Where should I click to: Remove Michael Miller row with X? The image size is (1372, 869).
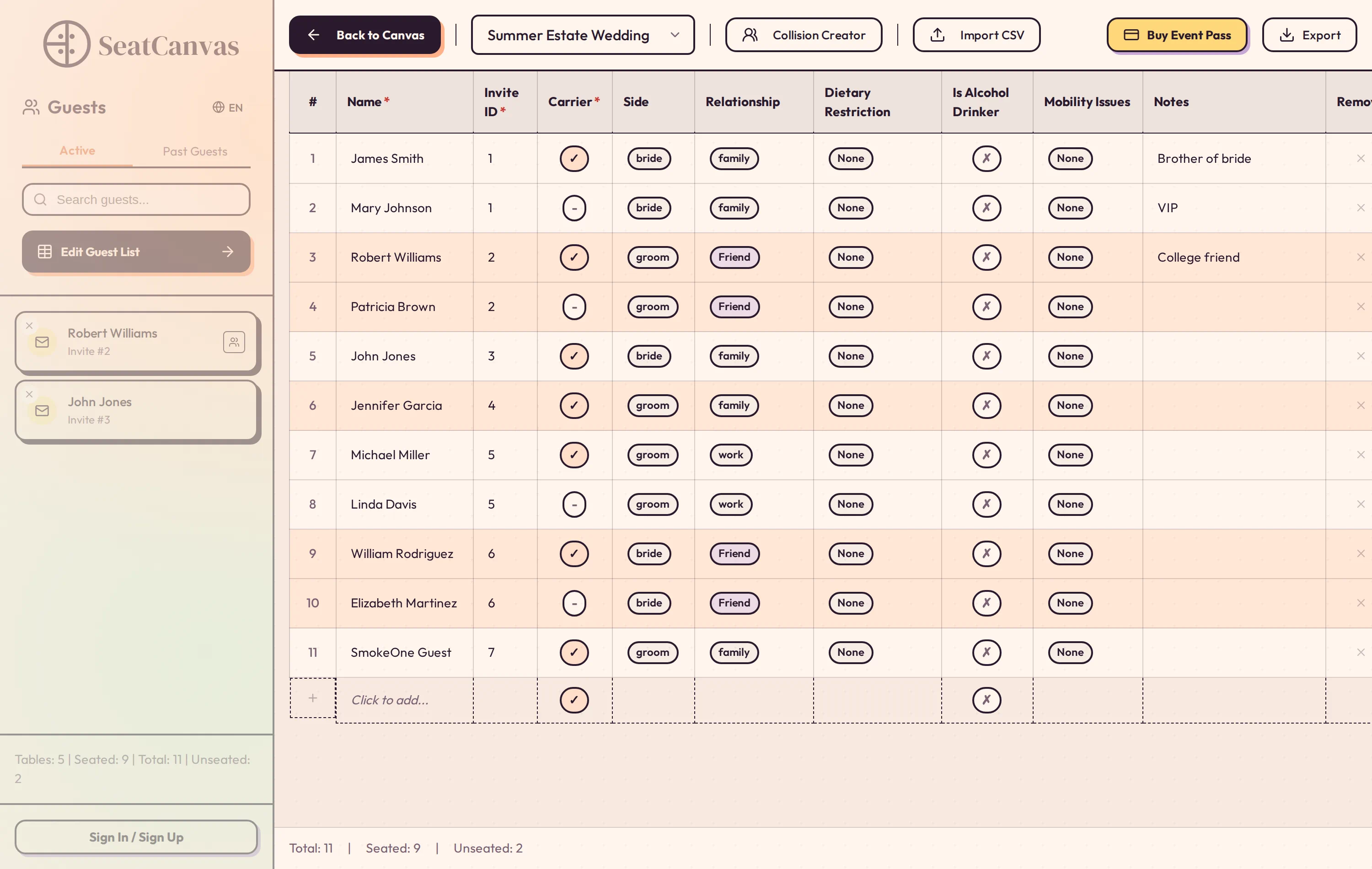[x=1361, y=455]
